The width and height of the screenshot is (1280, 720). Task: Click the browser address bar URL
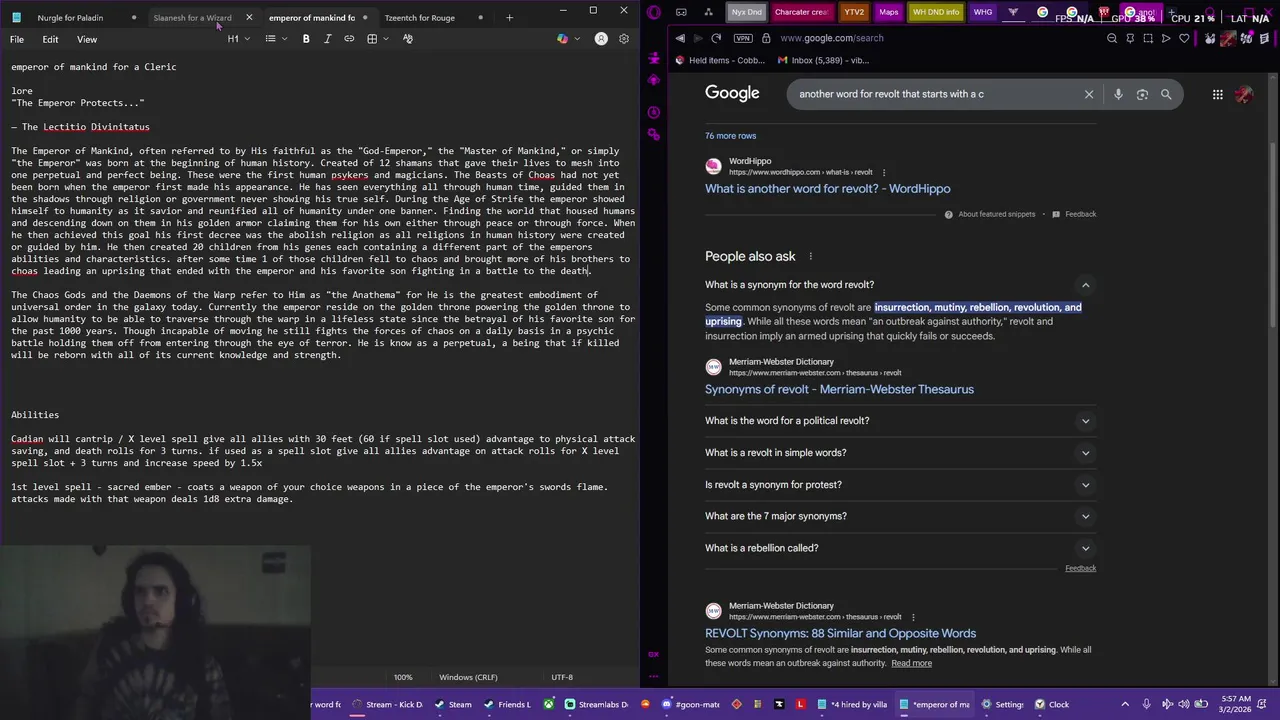click(x=831, y=38)
